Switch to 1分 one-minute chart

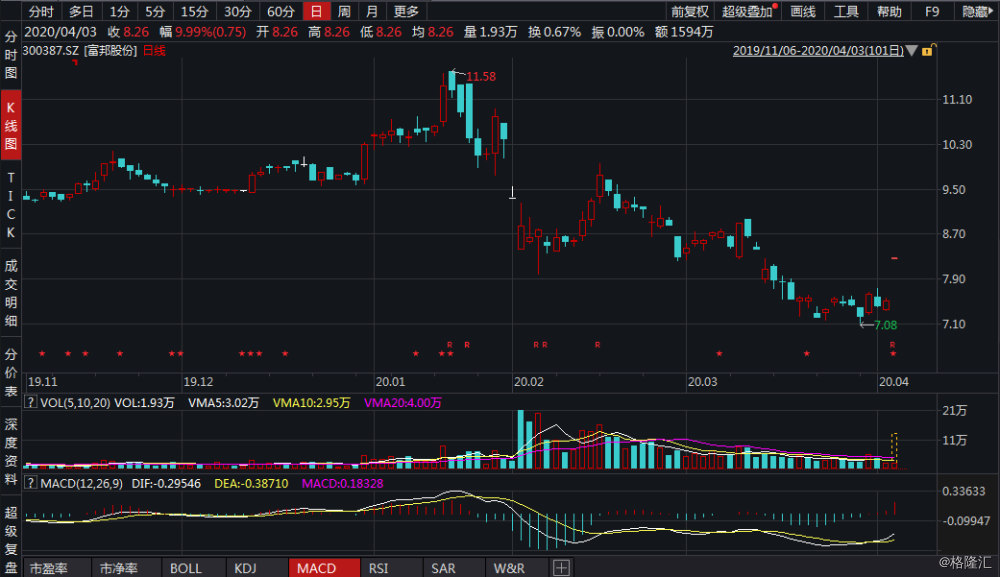[x=119, y=11]
